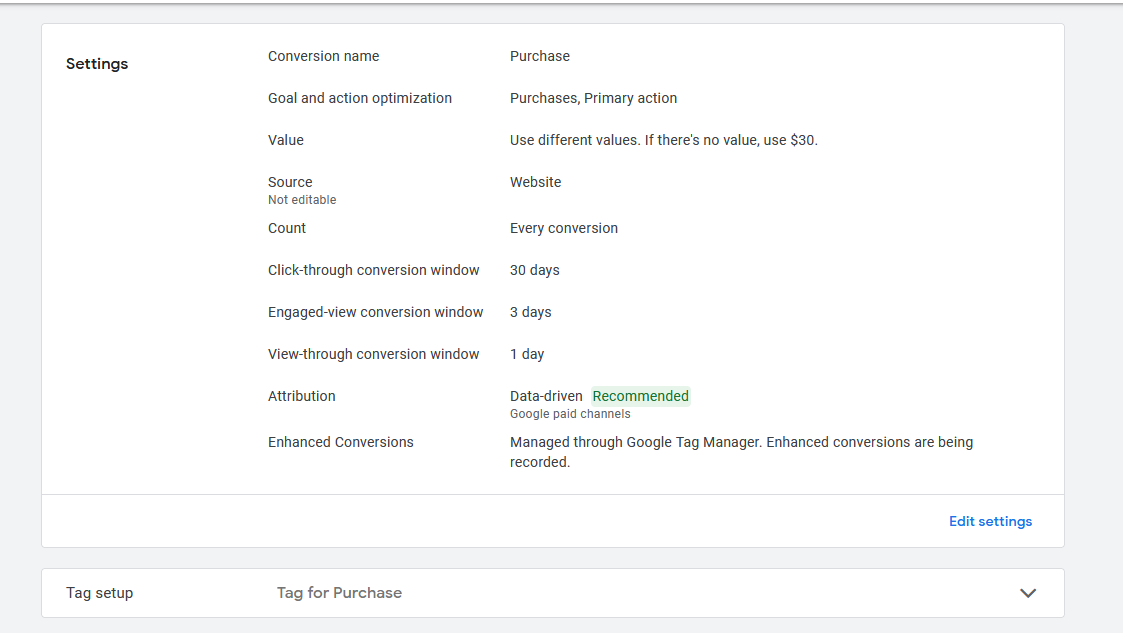
Task: Click the 'Goal and action optimization' label
Action: tap(360, 98)
